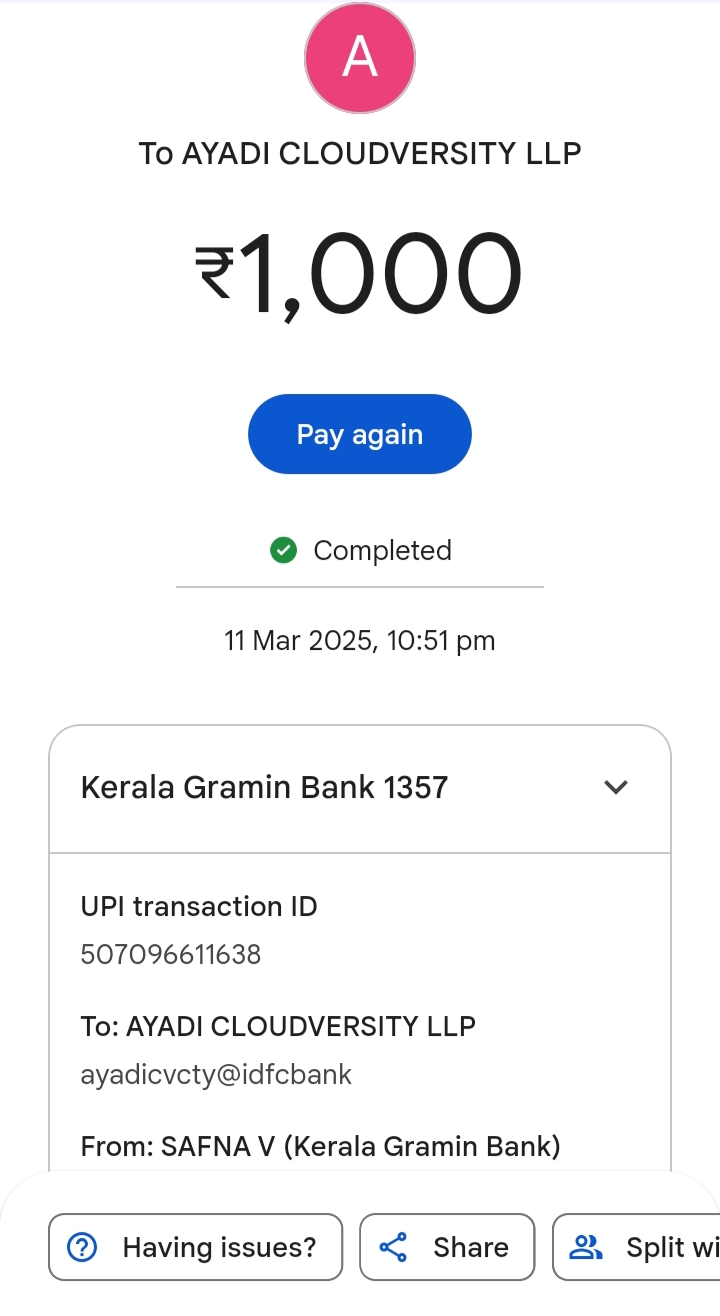Tap the Kerala Gramin Bank 1357 header
The height and width of the screenshot is (1316, 720).
click(264, 787)
